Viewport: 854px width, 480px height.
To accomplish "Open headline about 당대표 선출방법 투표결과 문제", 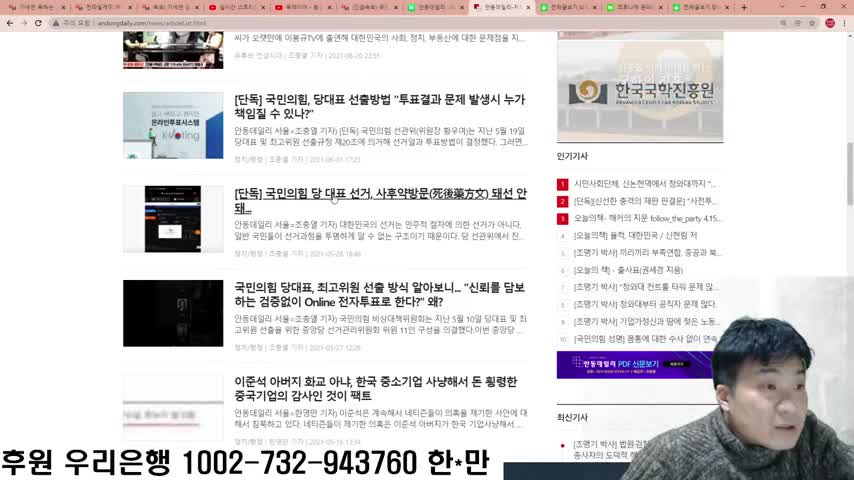I will point(380,106).
